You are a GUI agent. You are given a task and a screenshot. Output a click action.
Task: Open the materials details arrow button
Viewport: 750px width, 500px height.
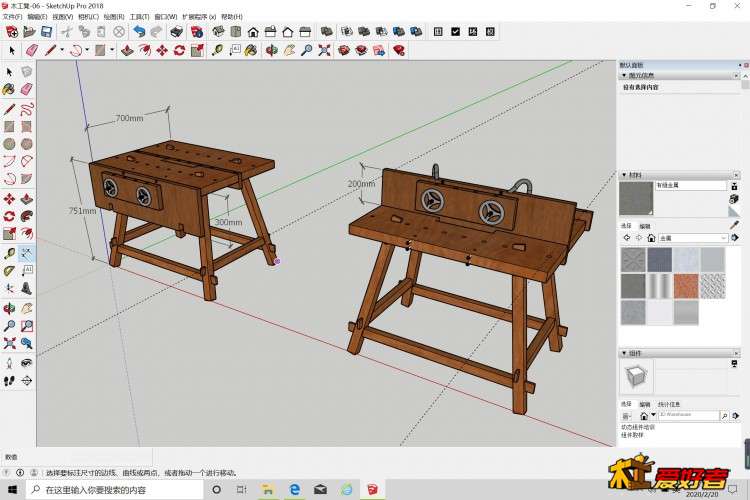pos(735,238)
